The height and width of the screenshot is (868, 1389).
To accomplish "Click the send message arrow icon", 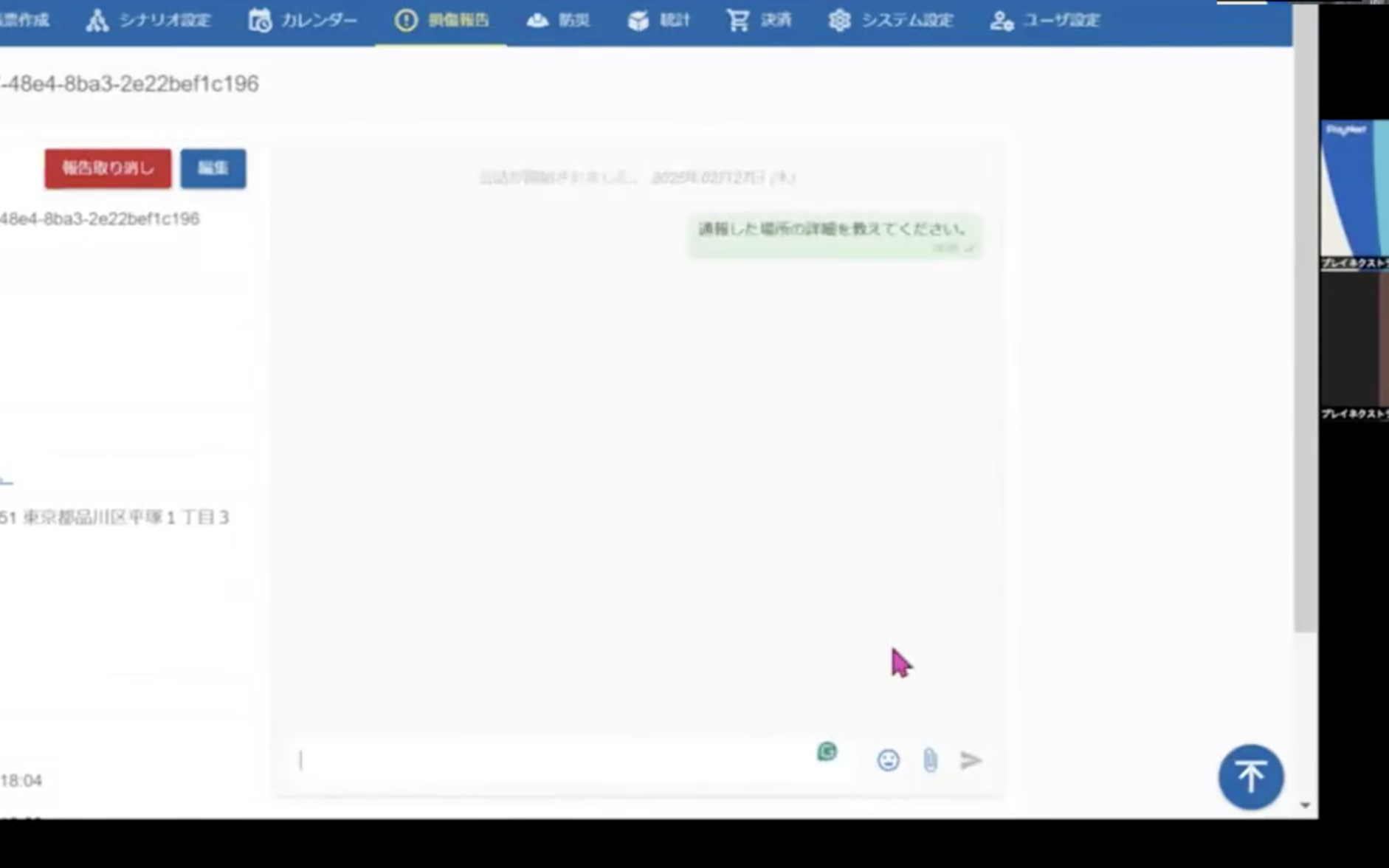I will pos(972,759).
